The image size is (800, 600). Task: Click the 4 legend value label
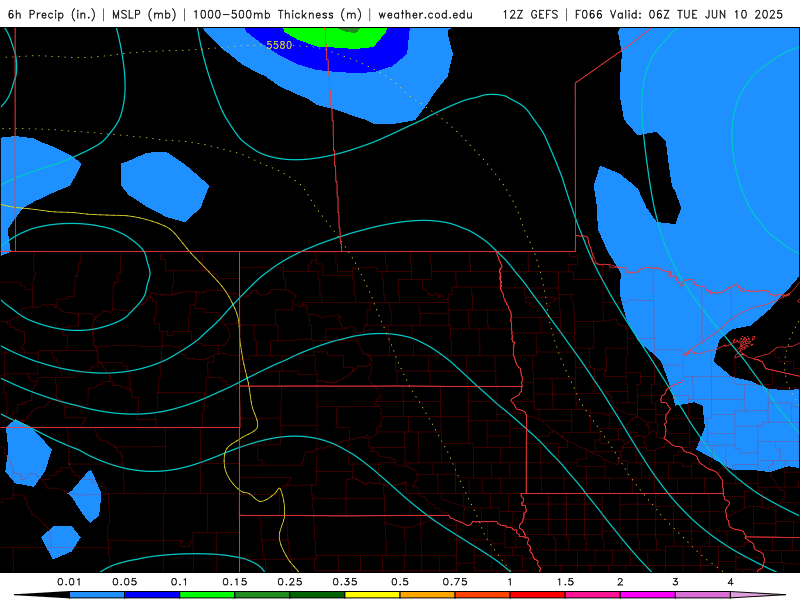[x=731, y=582]
